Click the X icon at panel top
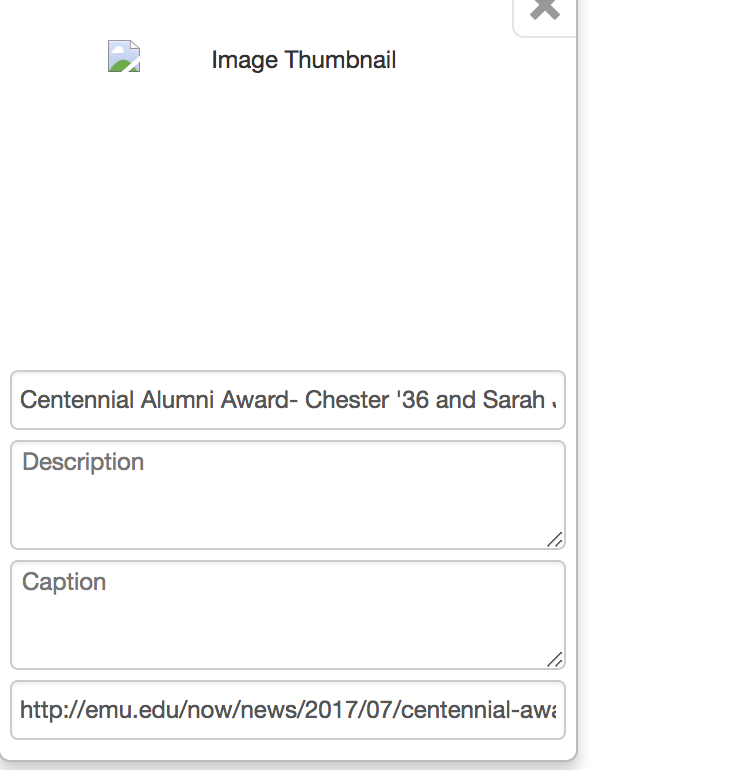 point(544,12)
